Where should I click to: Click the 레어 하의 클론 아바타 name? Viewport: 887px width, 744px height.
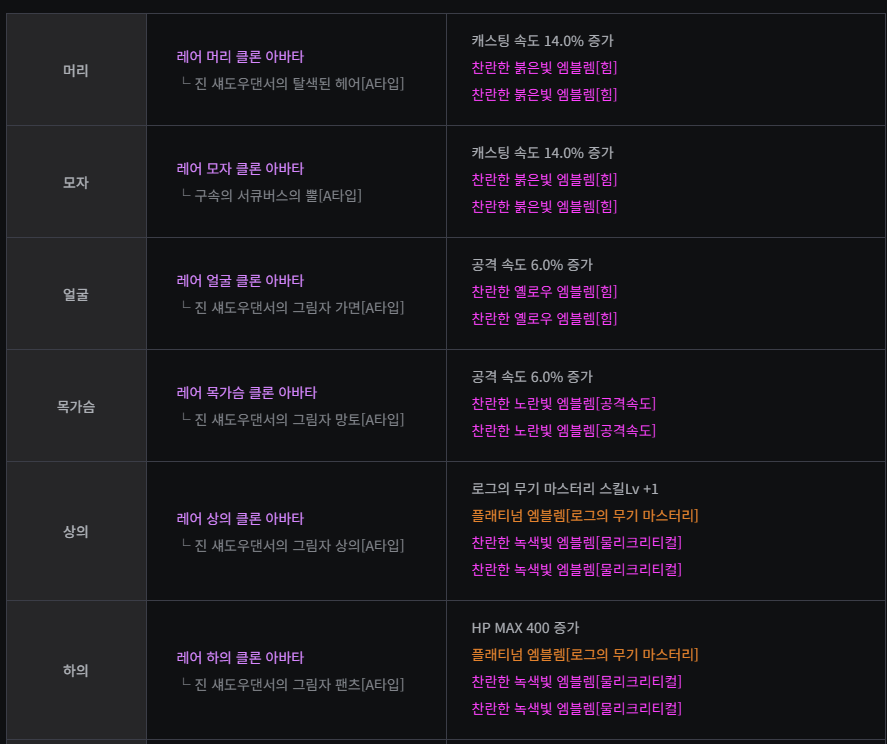[x=240, y=657]
